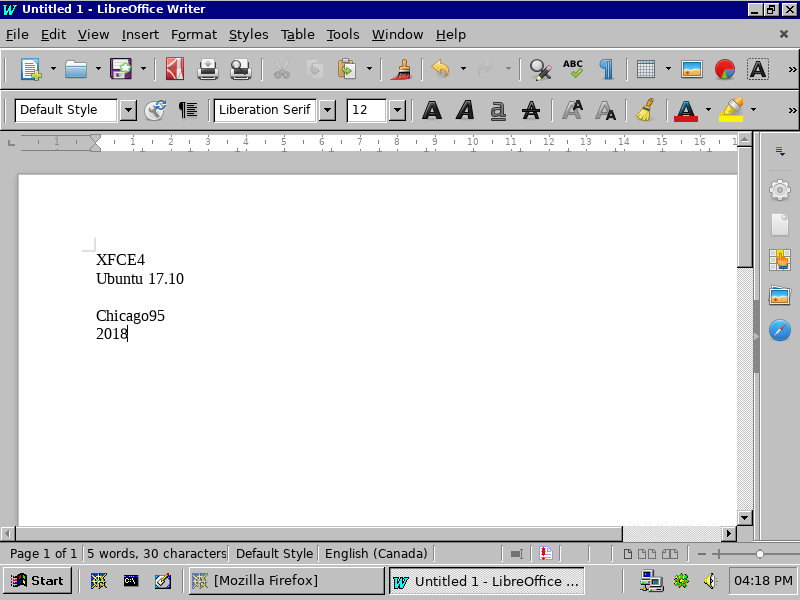Click the Start button in the taskbar

pyautogui.click(x=37, y=580)
